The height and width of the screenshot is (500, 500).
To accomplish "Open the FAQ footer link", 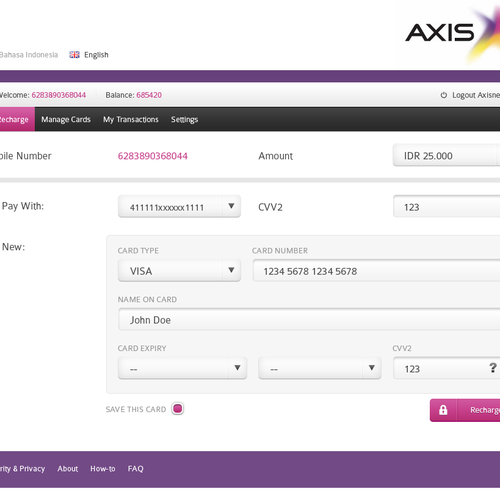I will point(136,469).
